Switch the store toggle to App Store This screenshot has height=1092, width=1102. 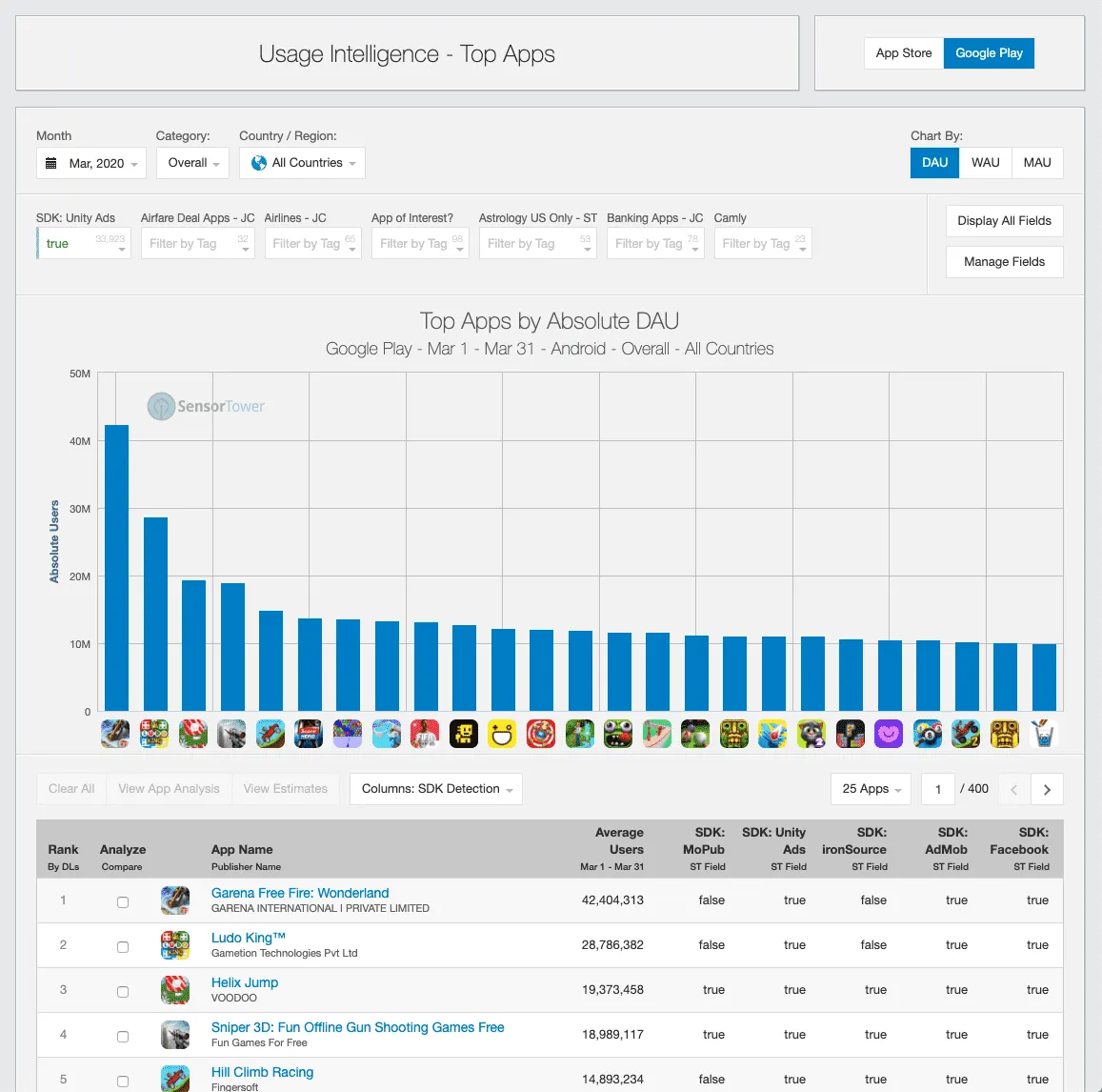pyautogui.click(x=904, y=53)
